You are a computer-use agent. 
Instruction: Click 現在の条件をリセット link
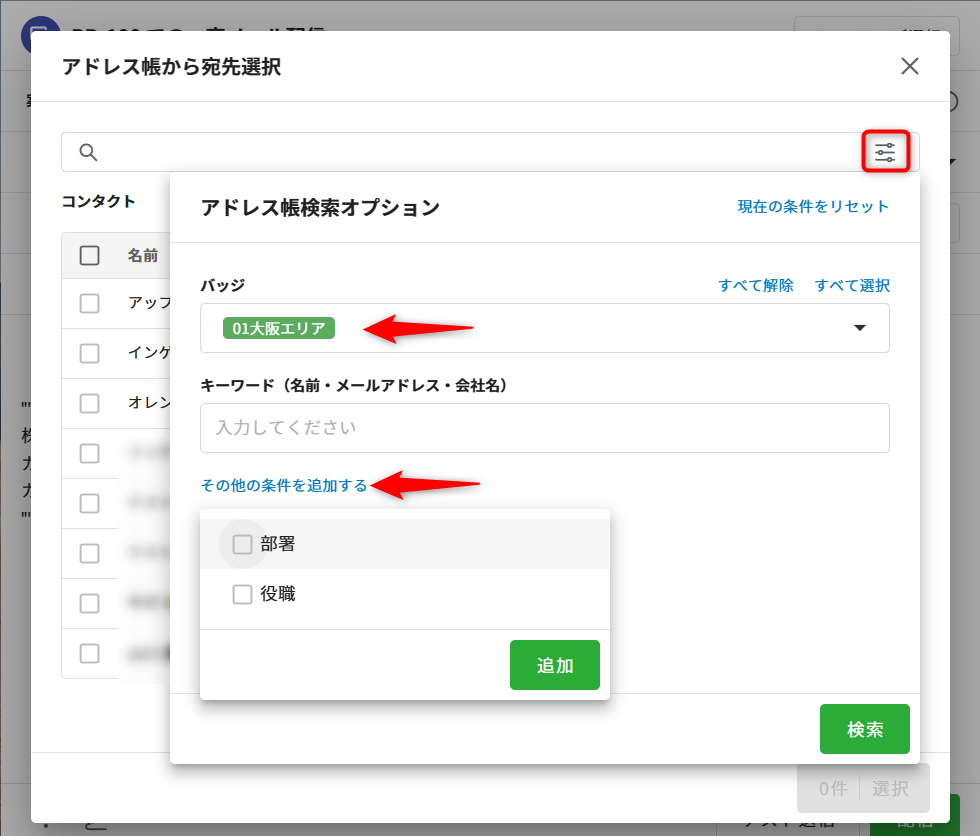pos(812,206)
